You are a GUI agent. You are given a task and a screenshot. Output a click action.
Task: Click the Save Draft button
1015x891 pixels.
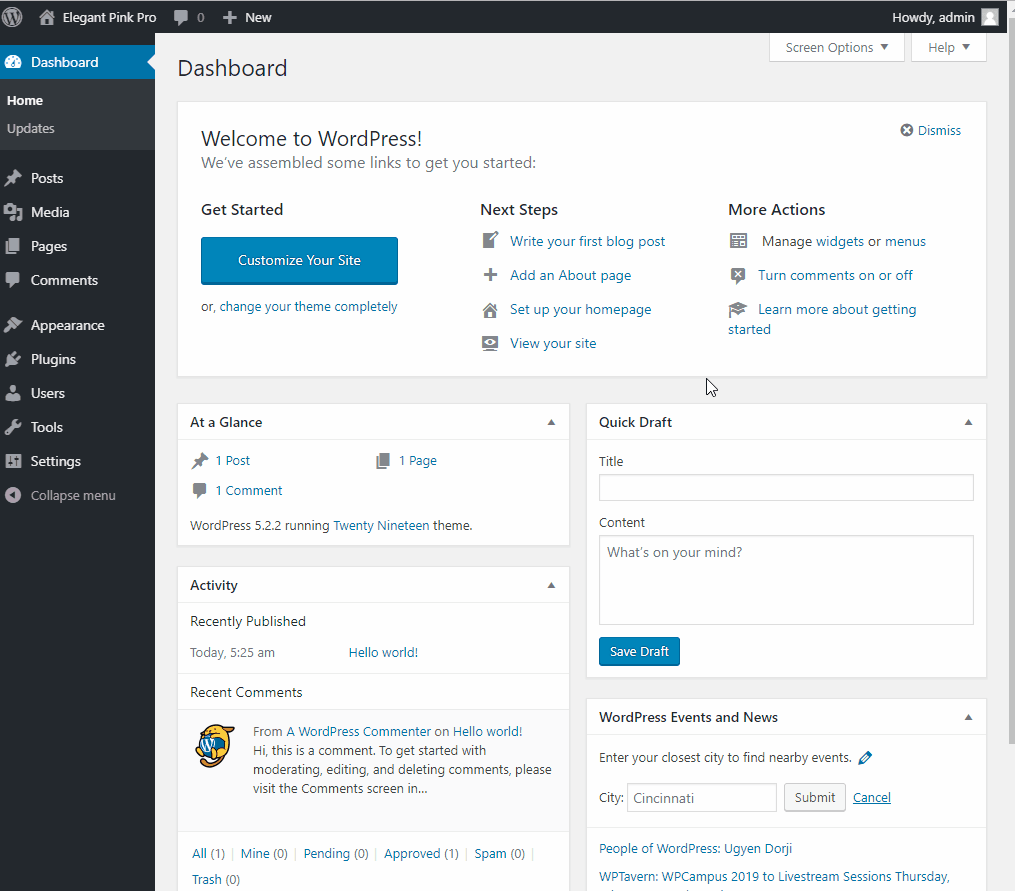point(639,651)
